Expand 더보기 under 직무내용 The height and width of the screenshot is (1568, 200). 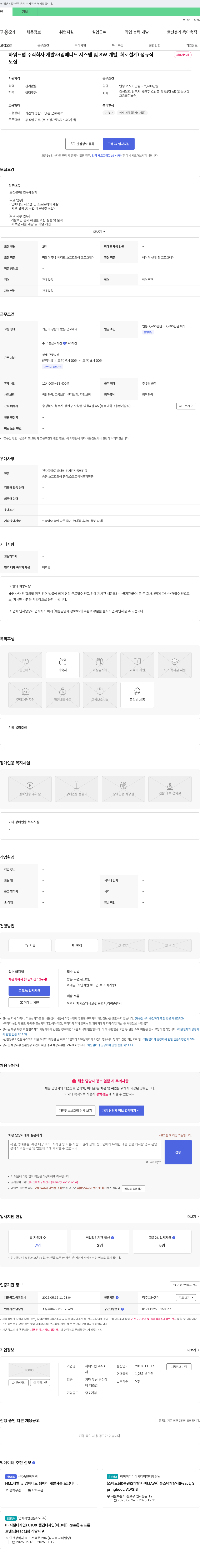click(x=99, y=231)
